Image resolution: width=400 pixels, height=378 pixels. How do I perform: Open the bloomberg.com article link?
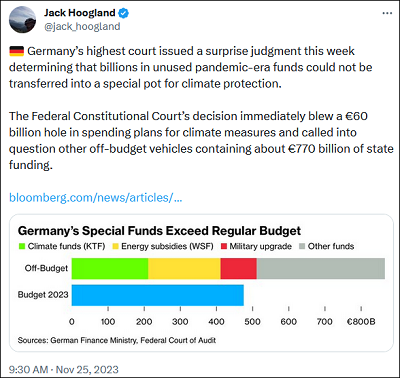(x=95, y=198)
